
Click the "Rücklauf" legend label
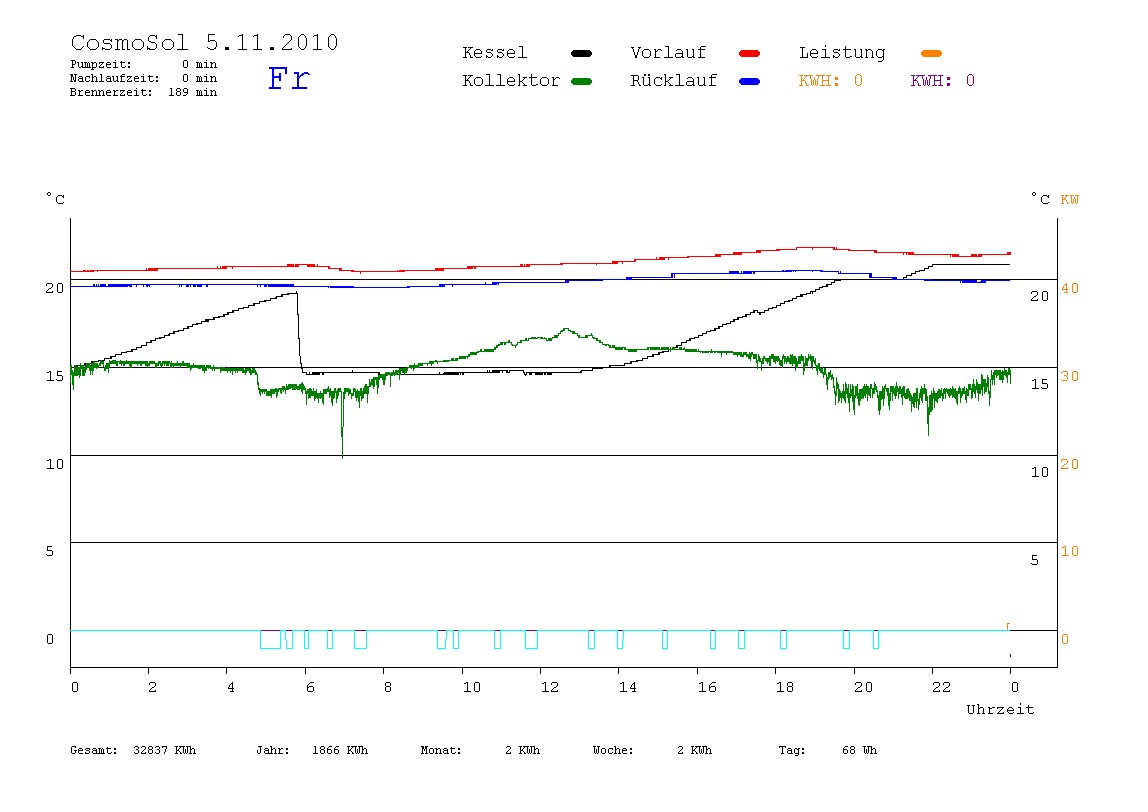tap(674, 81)
